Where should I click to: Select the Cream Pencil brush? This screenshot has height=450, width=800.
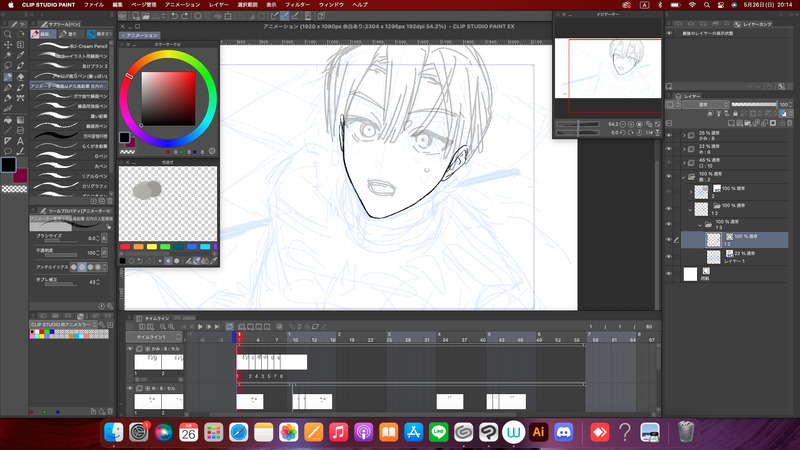69,46
